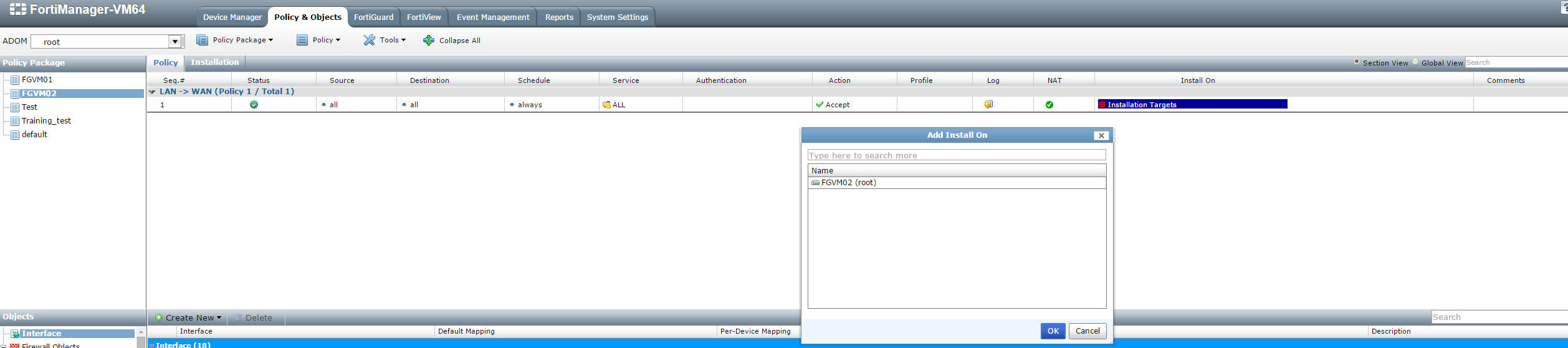
Task: Click the green enabled status icon of policy 1
Action: coord(254,105)
